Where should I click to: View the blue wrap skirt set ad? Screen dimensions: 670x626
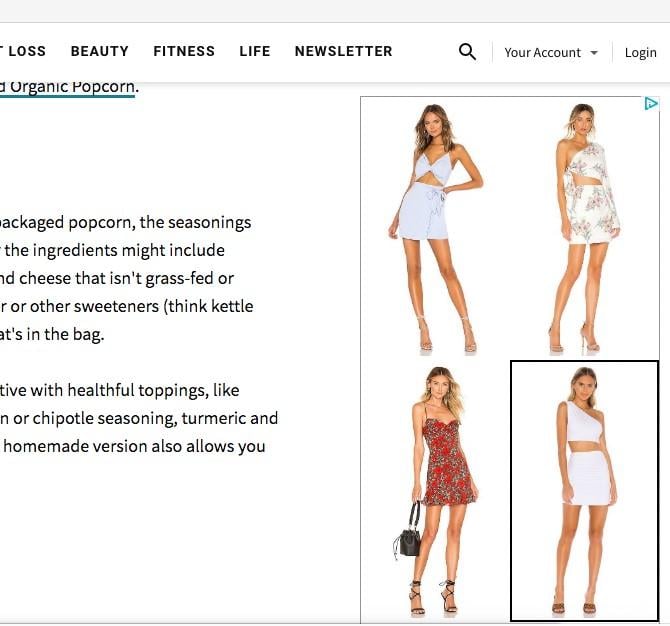pyautogui.click(x=435, y=229)
